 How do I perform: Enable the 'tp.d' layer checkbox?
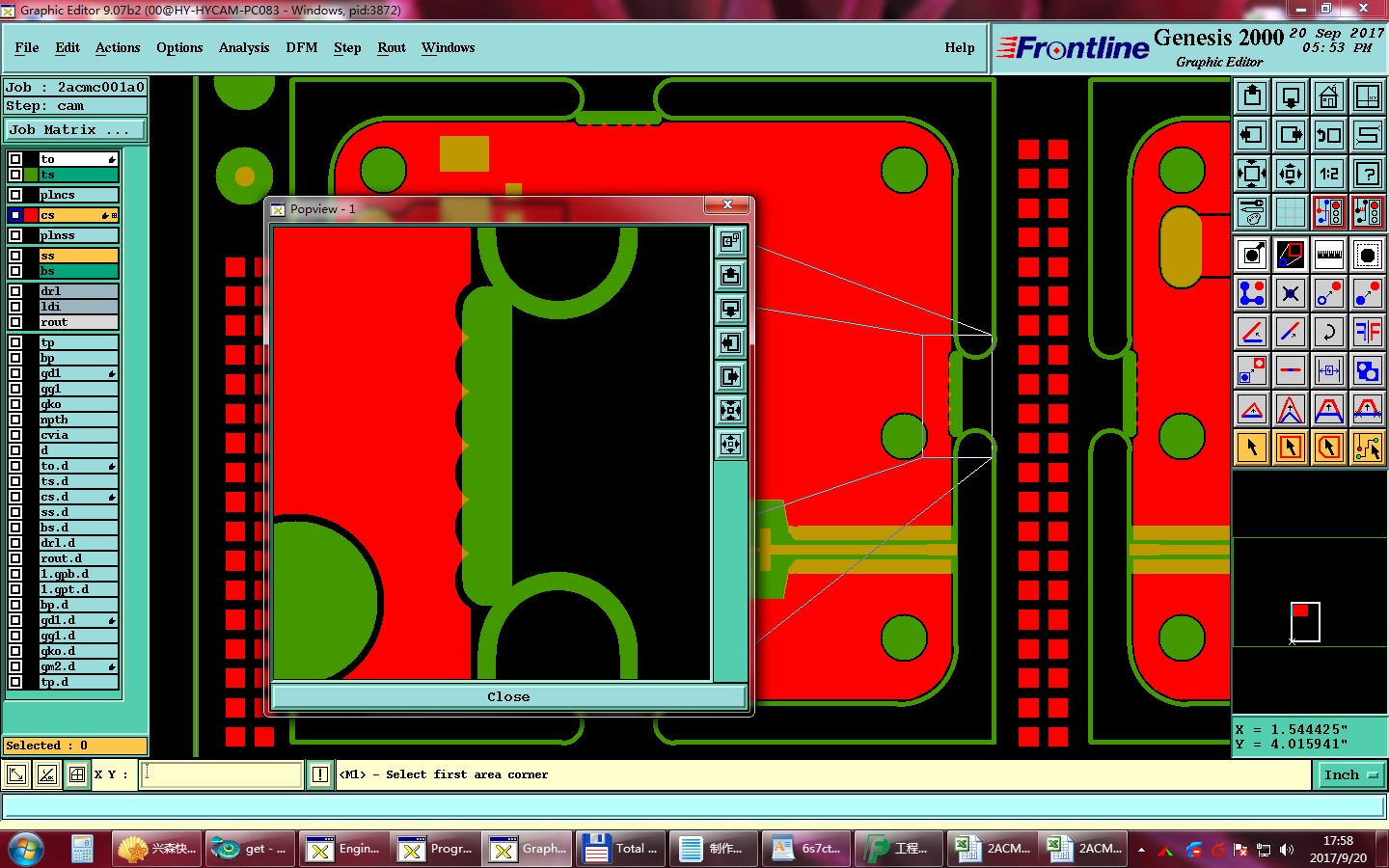coord(15,682)
